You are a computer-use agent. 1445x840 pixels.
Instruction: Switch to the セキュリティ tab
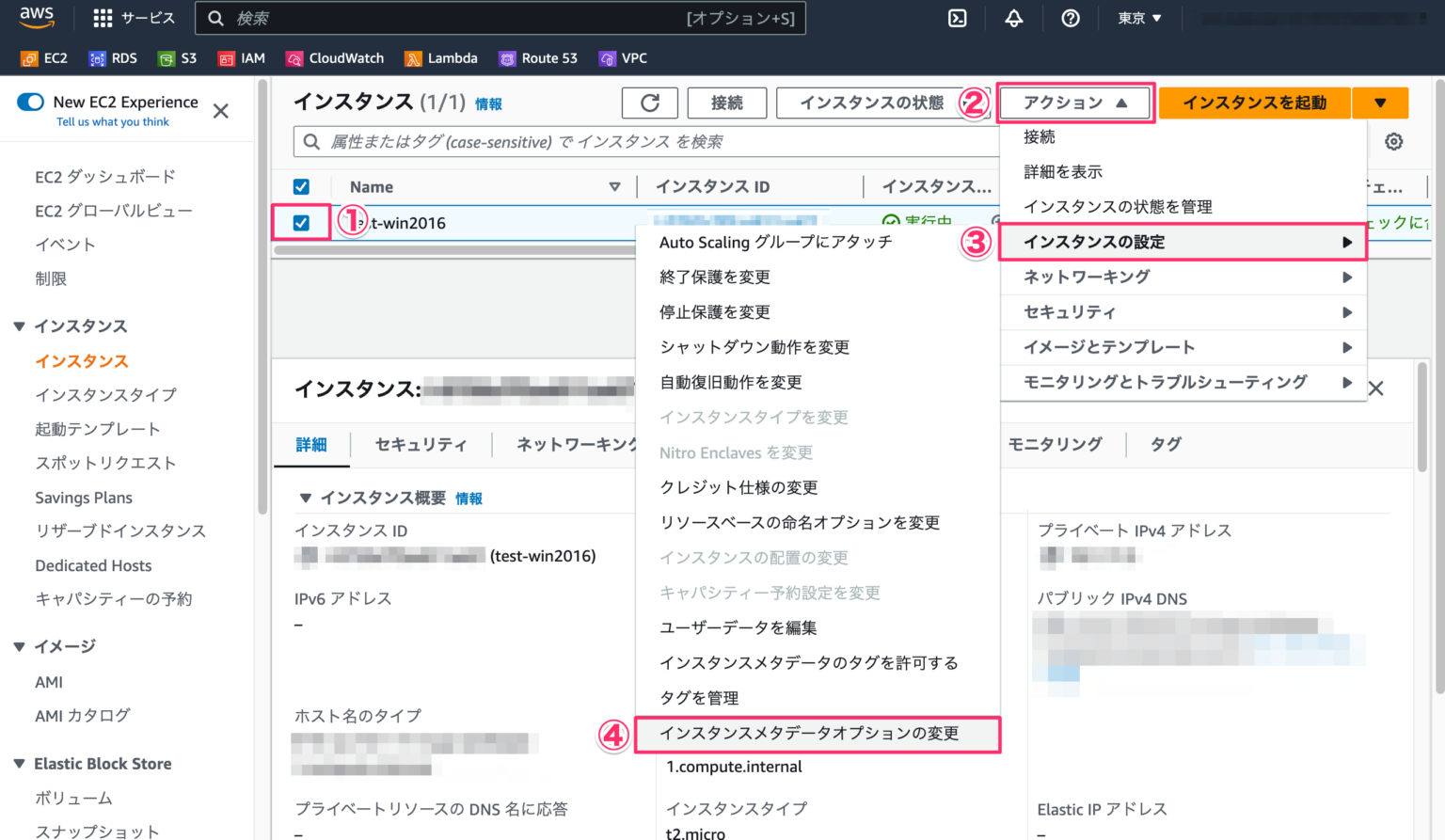tap(421, 444)
